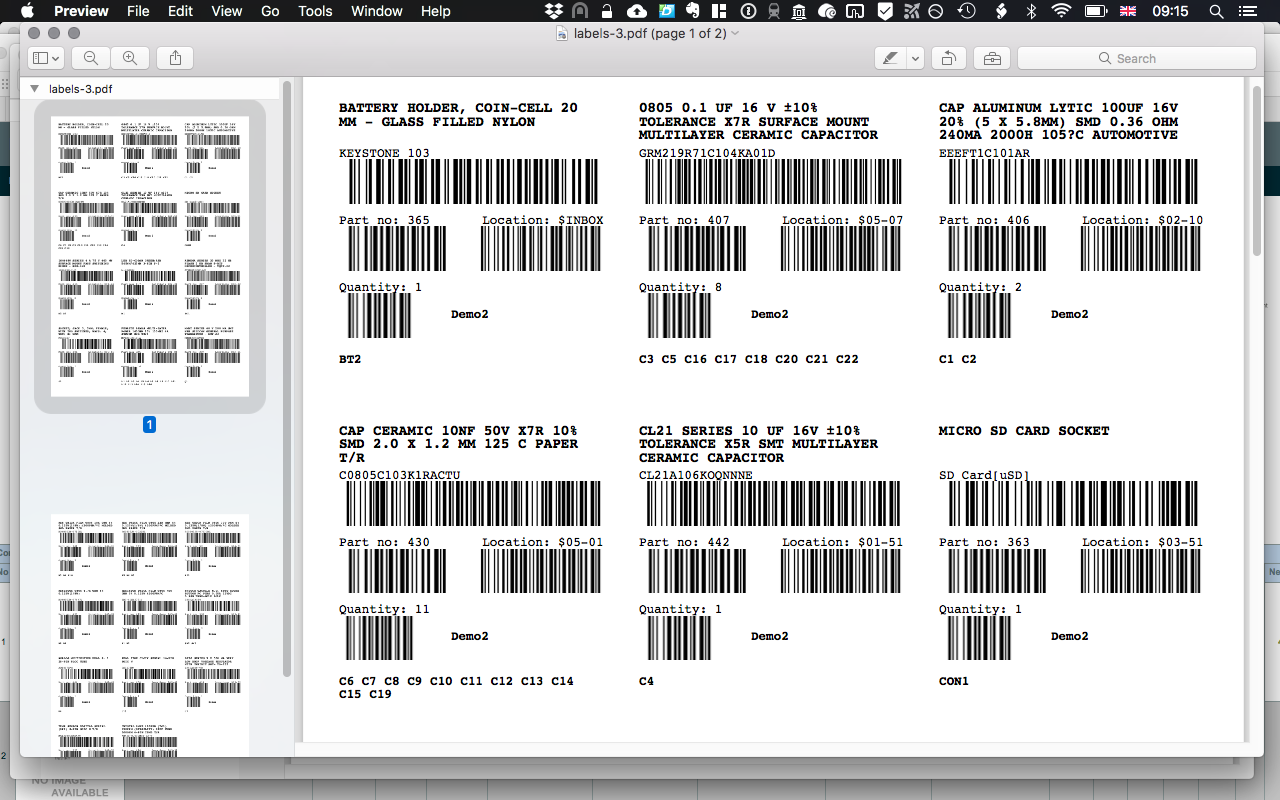This screenshot has height=800, width=1280.
Task: Open the Help menu
Action: click(x=435, y=11)
